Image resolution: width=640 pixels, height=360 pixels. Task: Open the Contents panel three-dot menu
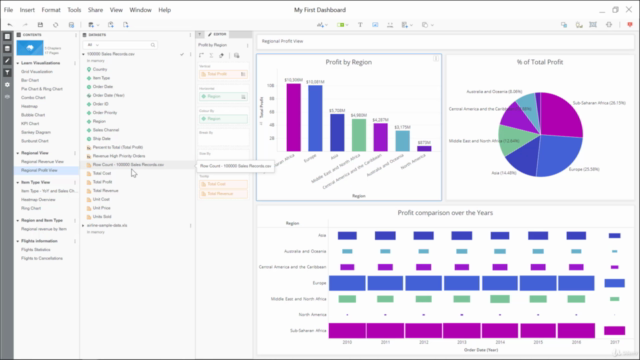(x=76, y=35)
